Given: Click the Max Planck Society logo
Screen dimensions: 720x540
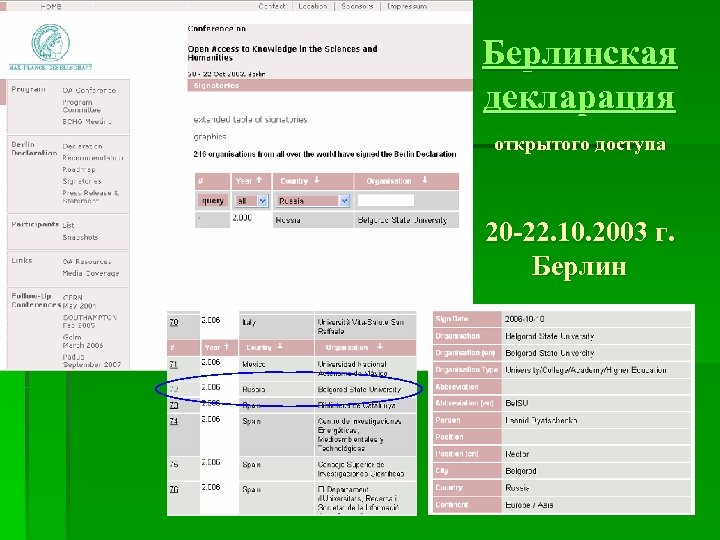Looking at the screenshot, I should click(51, 47).
